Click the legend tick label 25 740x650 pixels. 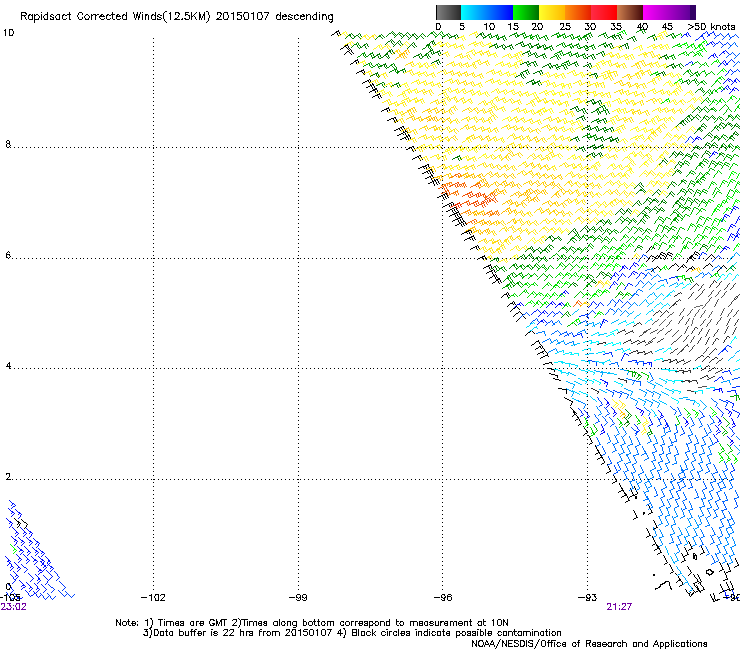coord(565,27)
